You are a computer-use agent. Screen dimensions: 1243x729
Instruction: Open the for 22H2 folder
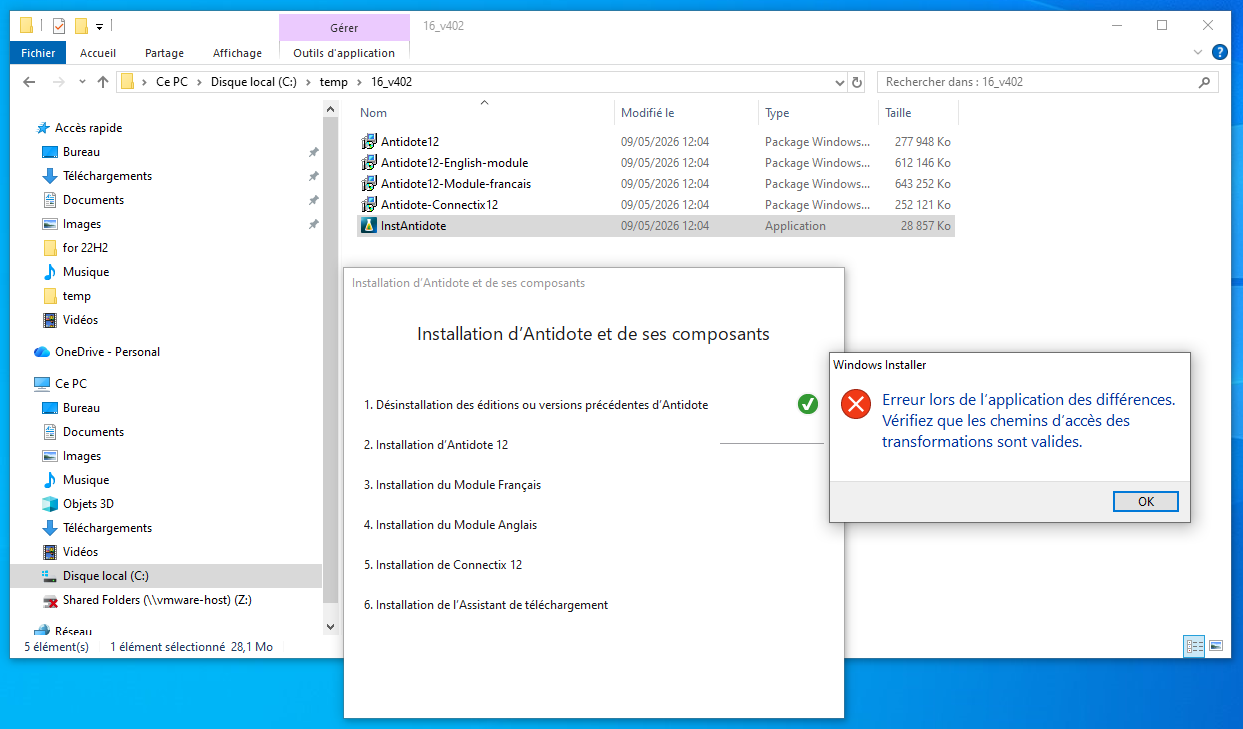coord(85,248)
